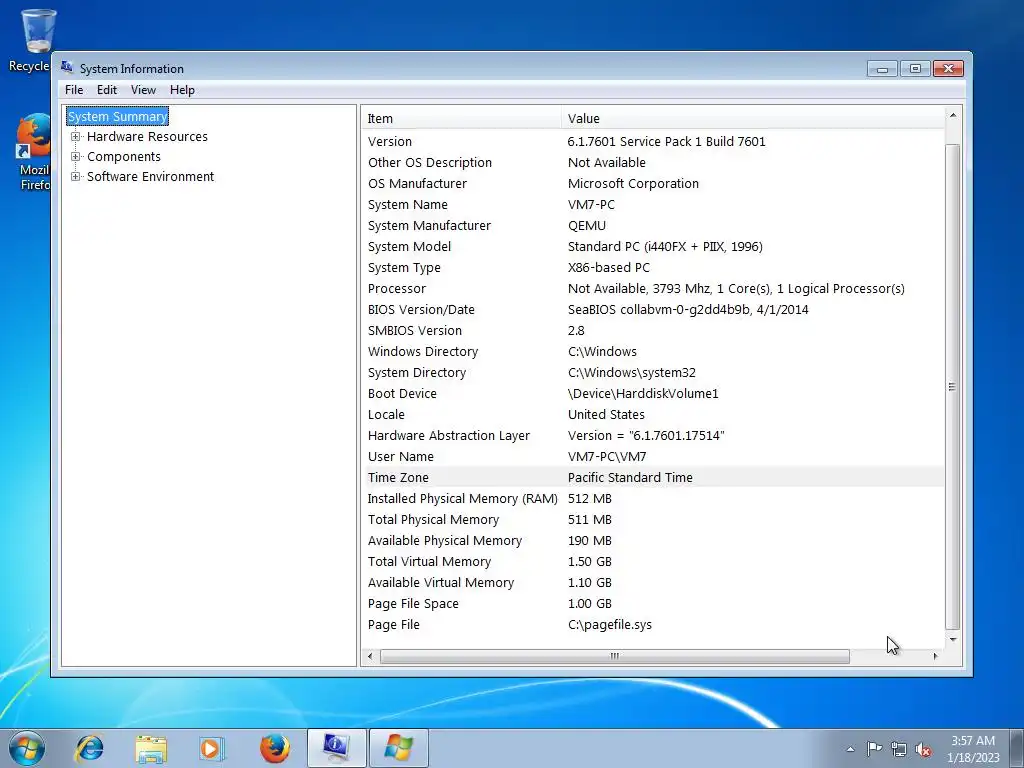Launch Internet Explorer from taskbar
The width and height of the screenshot is (1024, 768).
point(89,748)
